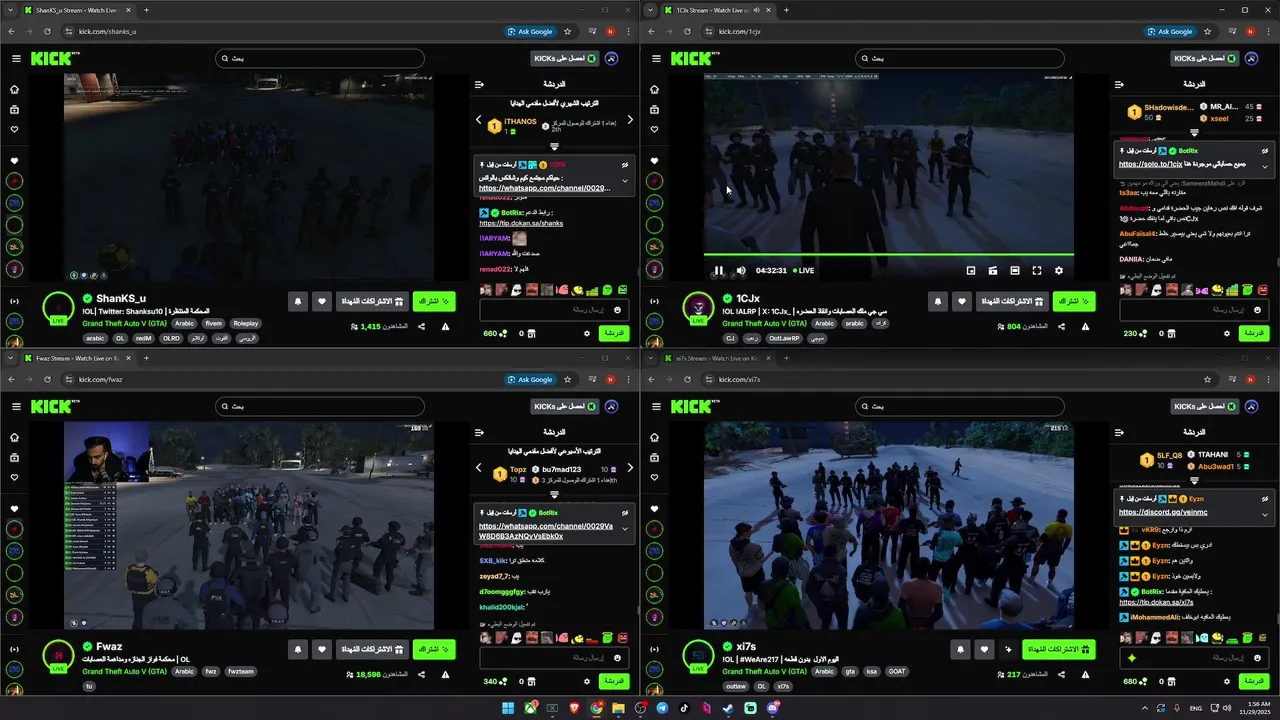The image size is (1280, 720).
Task: Follow ShanKS_u with heart button
Action: coord(321,301)
